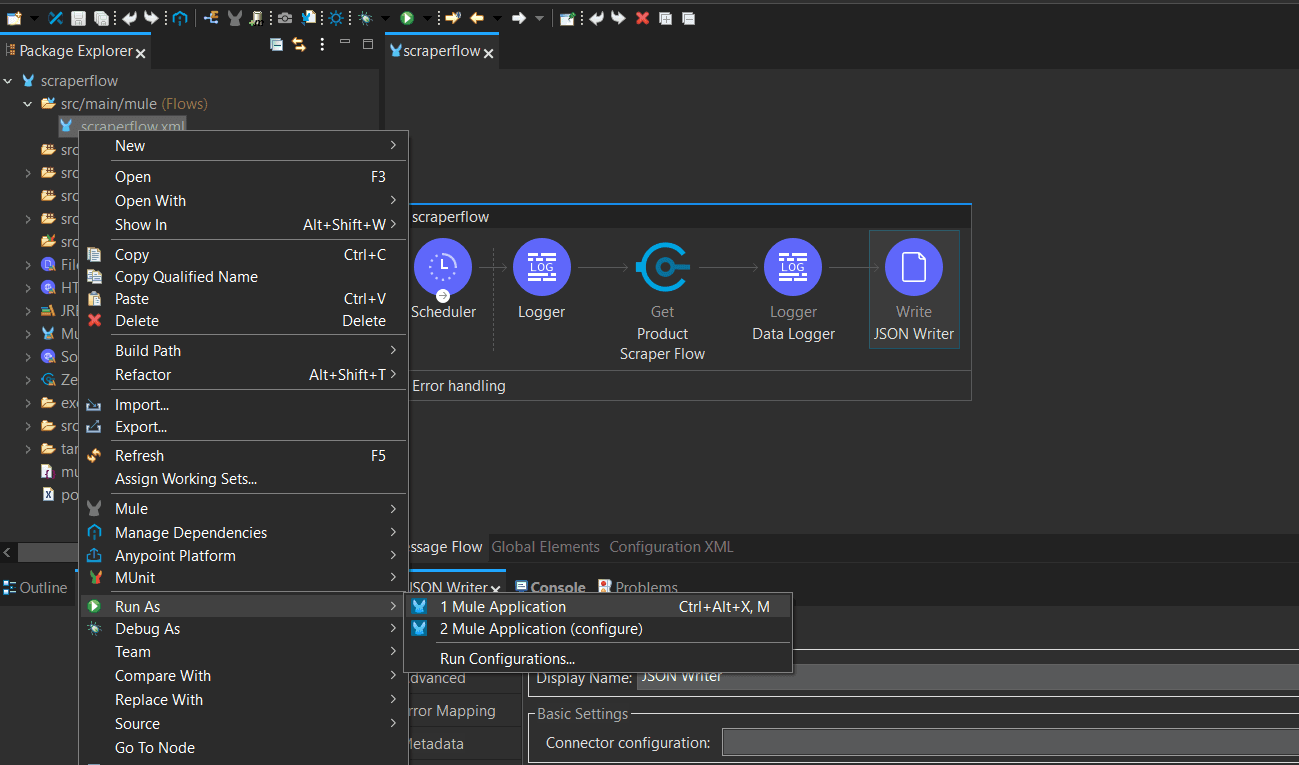
Task: Open the Team submenu
Action: [x=245, y=652]
